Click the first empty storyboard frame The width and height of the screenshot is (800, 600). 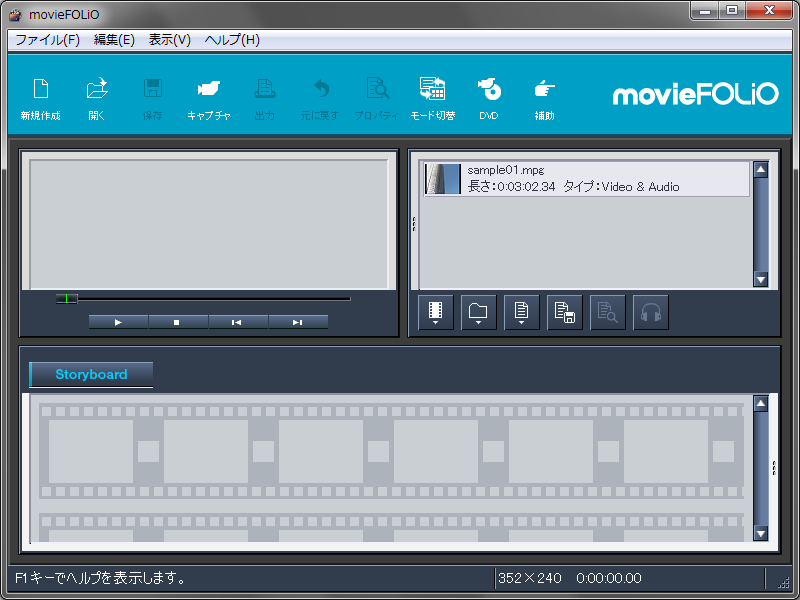[91, 451]
